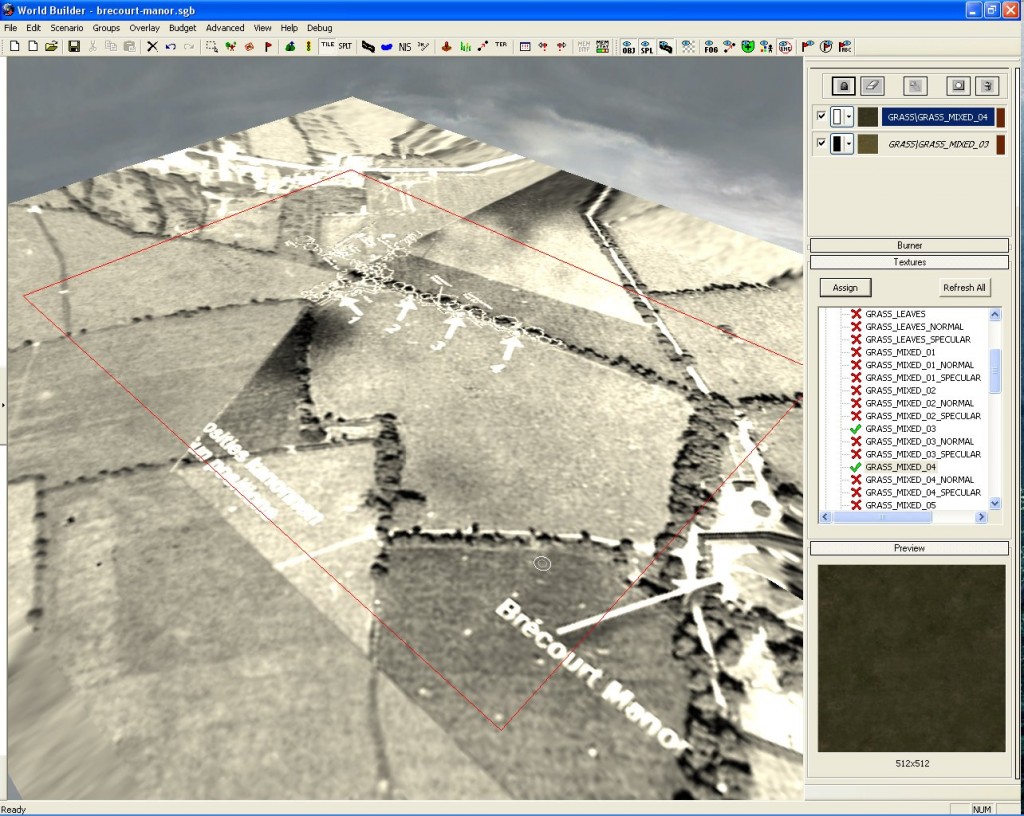Uncheck the GRASS_MIXED_03 layer checkbox

[x=822, y=144]
